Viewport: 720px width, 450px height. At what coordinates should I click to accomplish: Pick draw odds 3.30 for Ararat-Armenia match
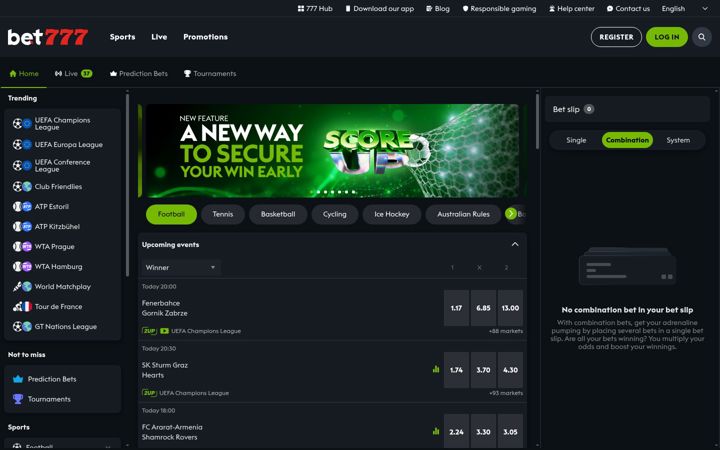tap(484, 432)
